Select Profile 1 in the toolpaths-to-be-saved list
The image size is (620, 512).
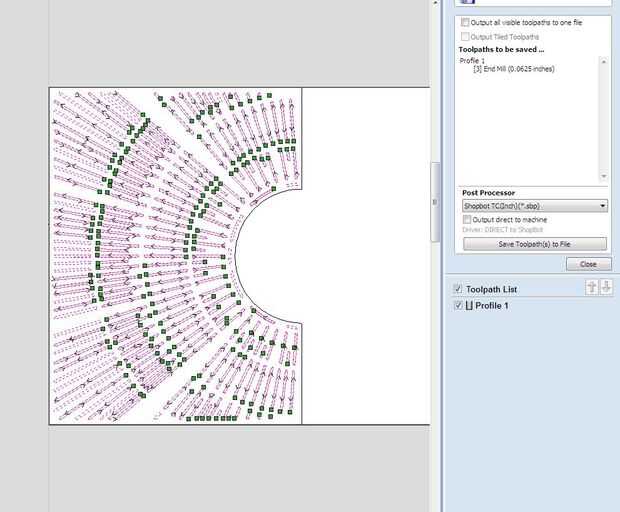point(472,61)
